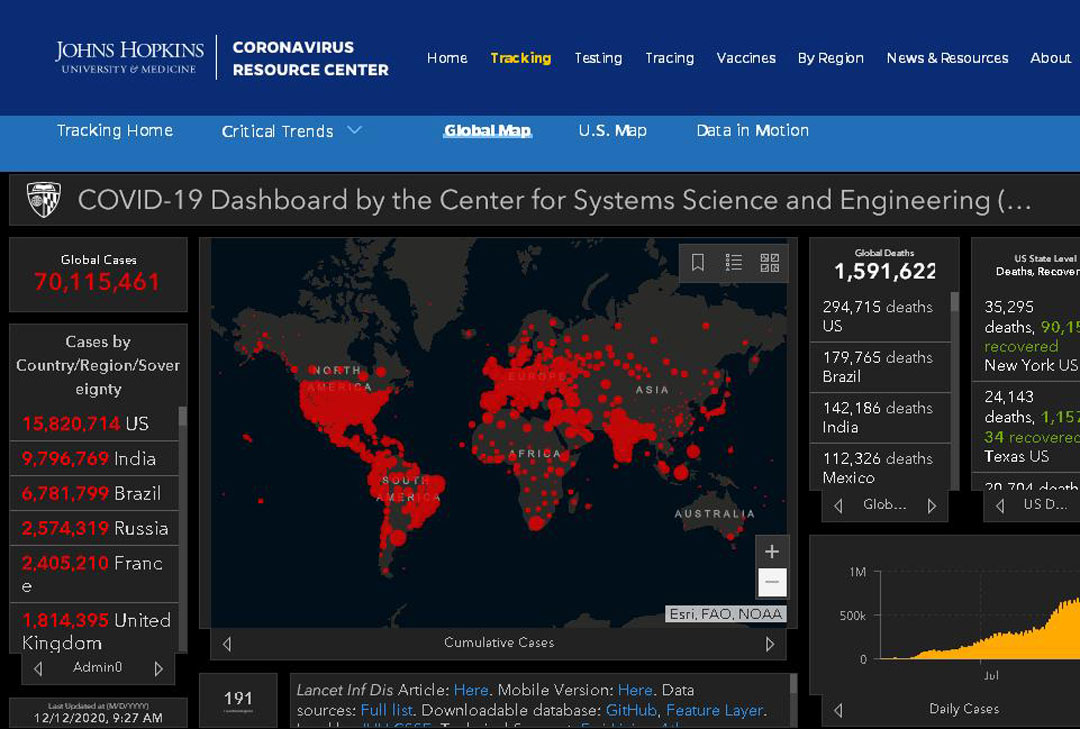Open the Vaccines nav item
1080x729 pixels.
[746, 58]
